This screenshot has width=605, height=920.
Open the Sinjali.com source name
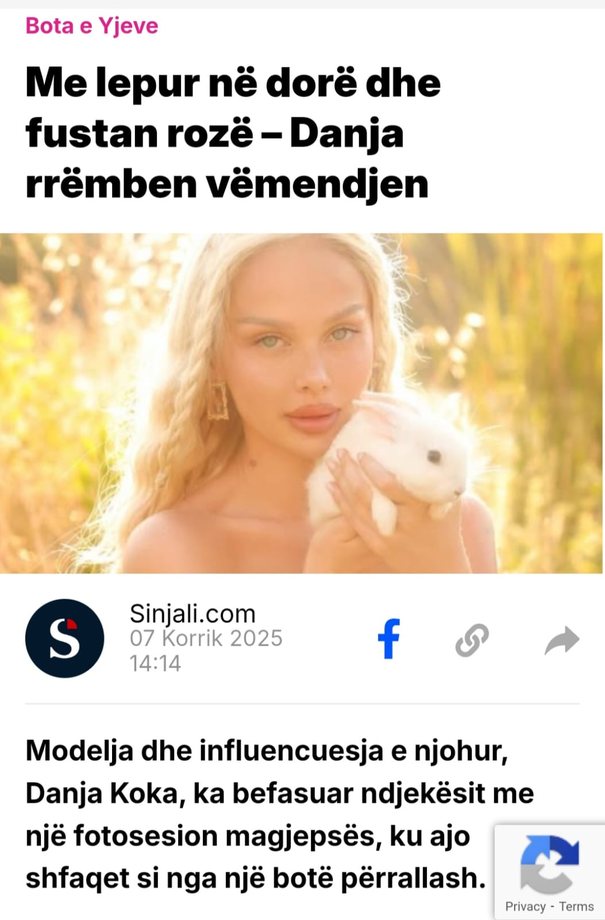(192, 614)
